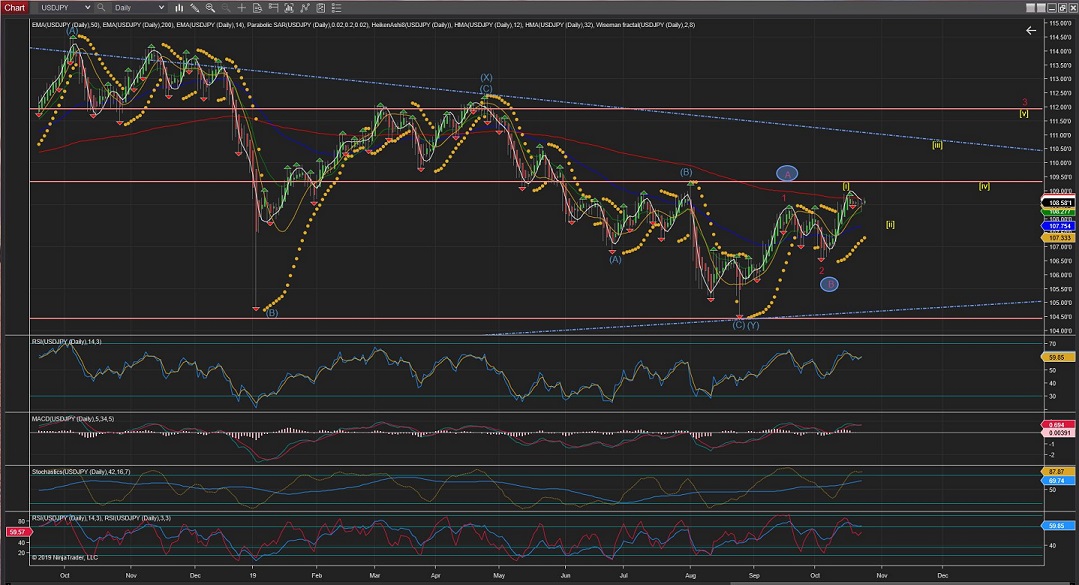The width and height of the screenshot is (1079, 585).
Task: Click the green 108.277 price marker
Action: tap(1060, 212)
